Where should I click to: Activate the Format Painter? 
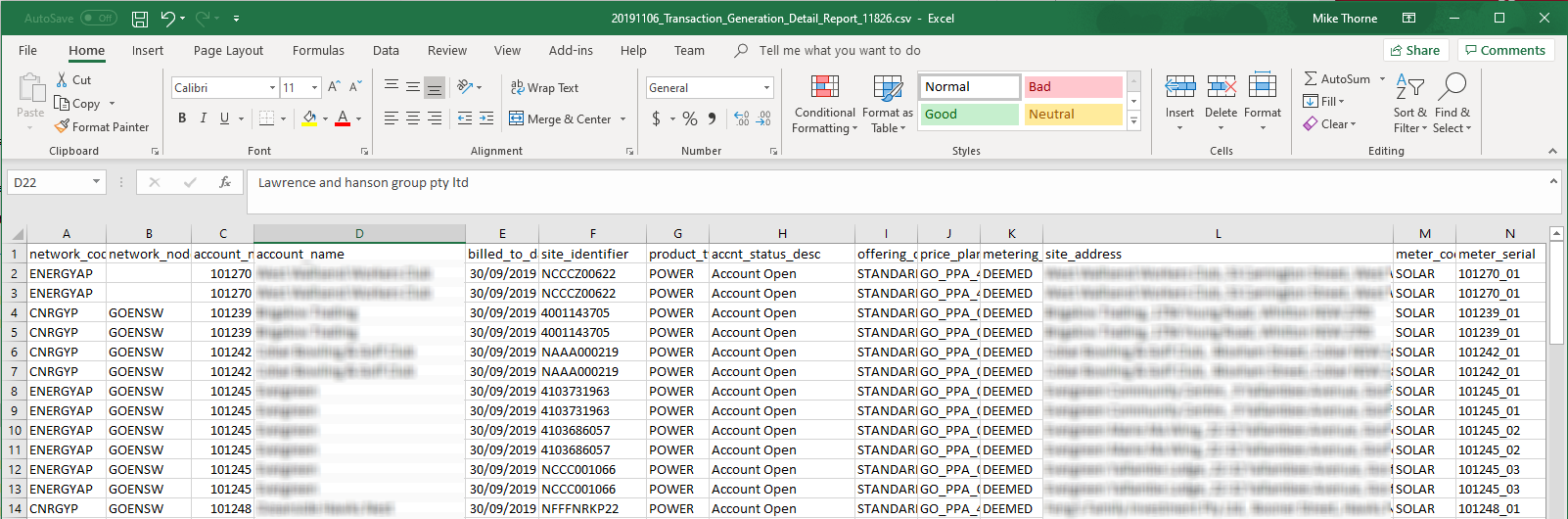pos(102,126)
